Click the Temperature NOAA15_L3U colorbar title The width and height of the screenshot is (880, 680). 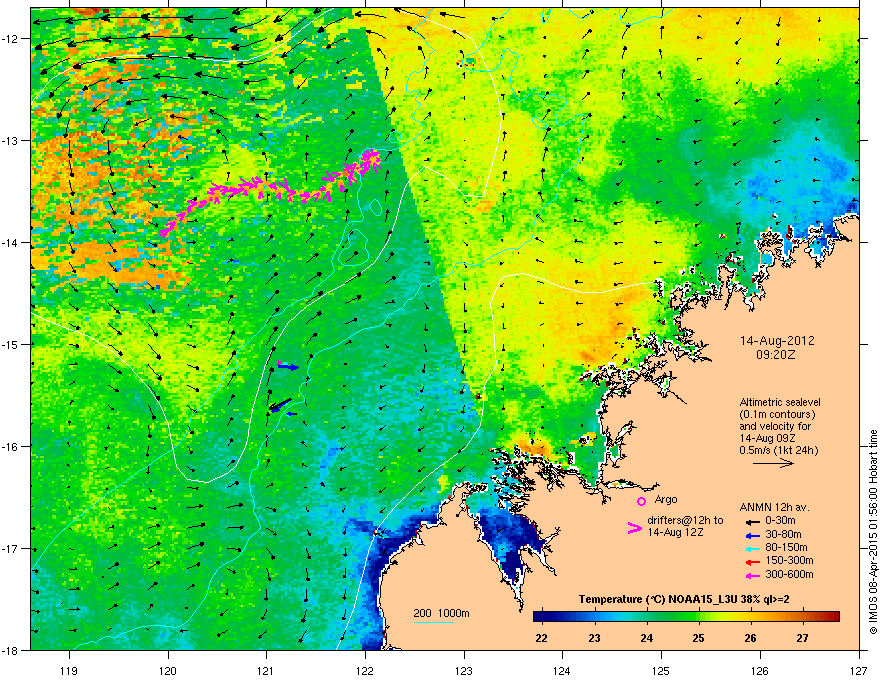(684, 600)
